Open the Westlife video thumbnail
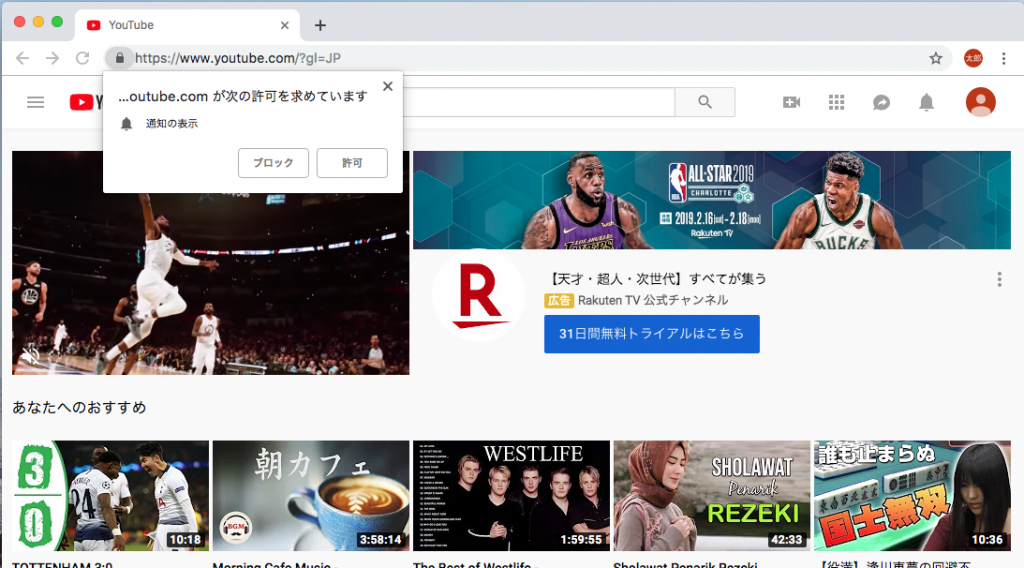 click(511, 496)
